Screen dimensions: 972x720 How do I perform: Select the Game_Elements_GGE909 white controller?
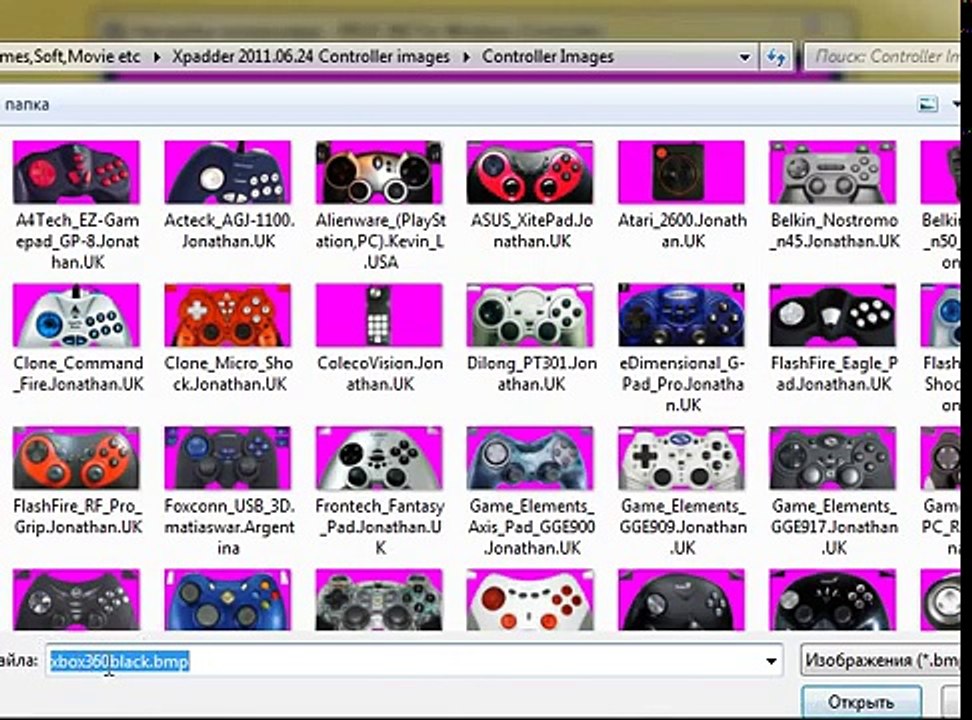point(681,458)
